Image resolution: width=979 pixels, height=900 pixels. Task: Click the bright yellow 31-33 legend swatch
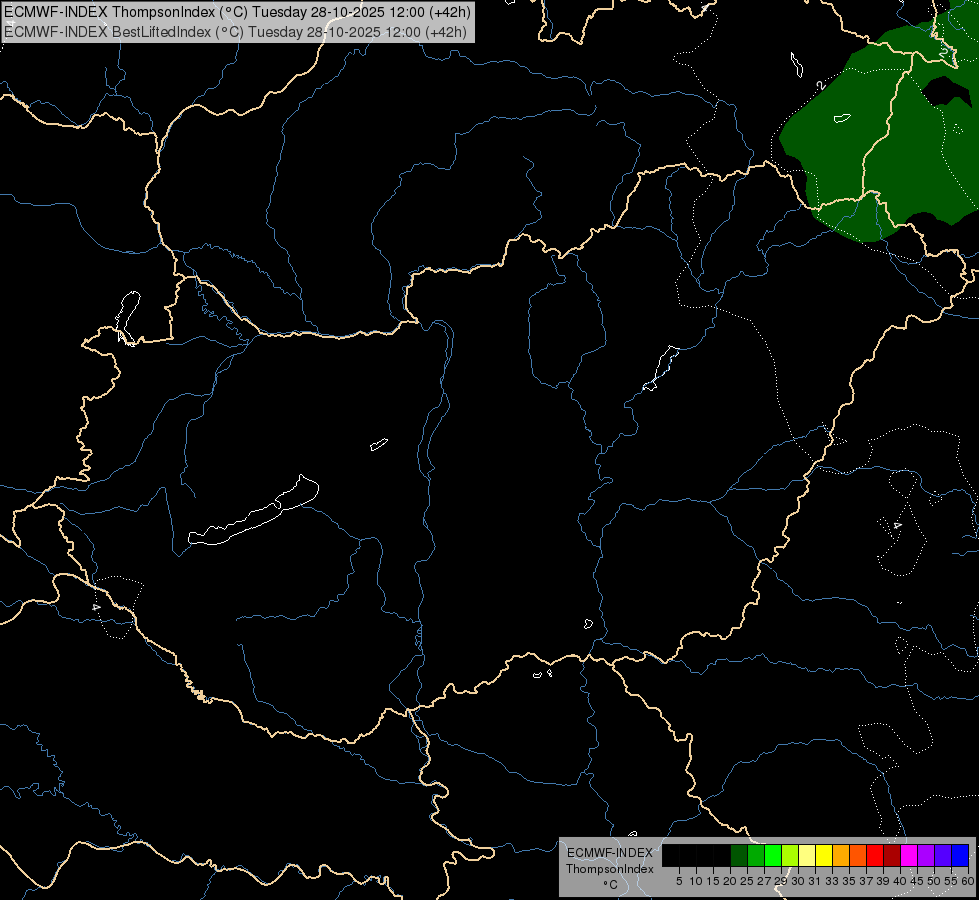[x=824, y=856]
